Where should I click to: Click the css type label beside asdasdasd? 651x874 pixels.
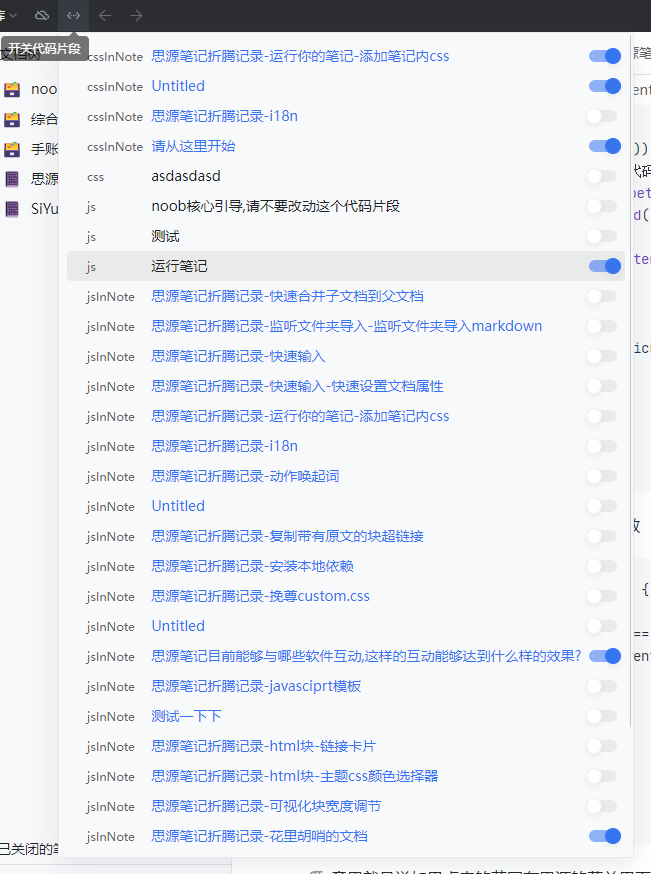[95, 177]
